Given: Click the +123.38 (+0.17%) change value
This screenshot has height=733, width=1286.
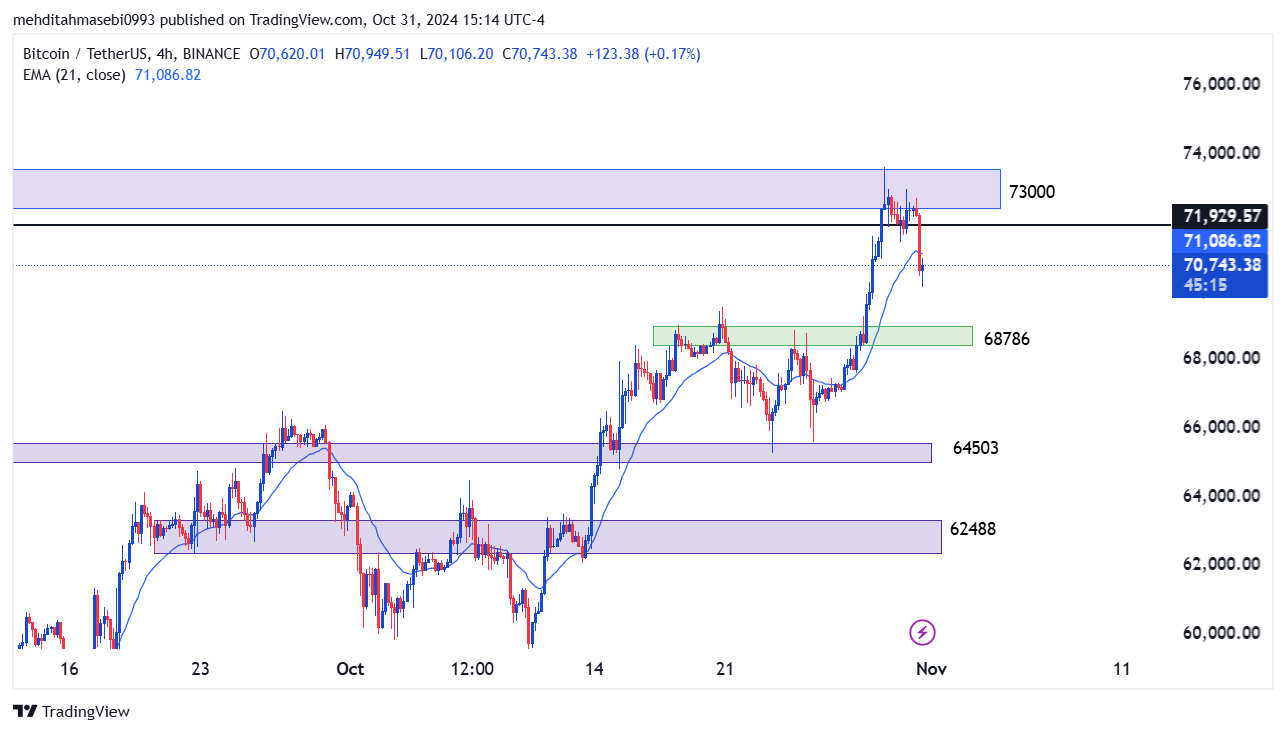Looking at the screenshot, I should coord(643,54).
